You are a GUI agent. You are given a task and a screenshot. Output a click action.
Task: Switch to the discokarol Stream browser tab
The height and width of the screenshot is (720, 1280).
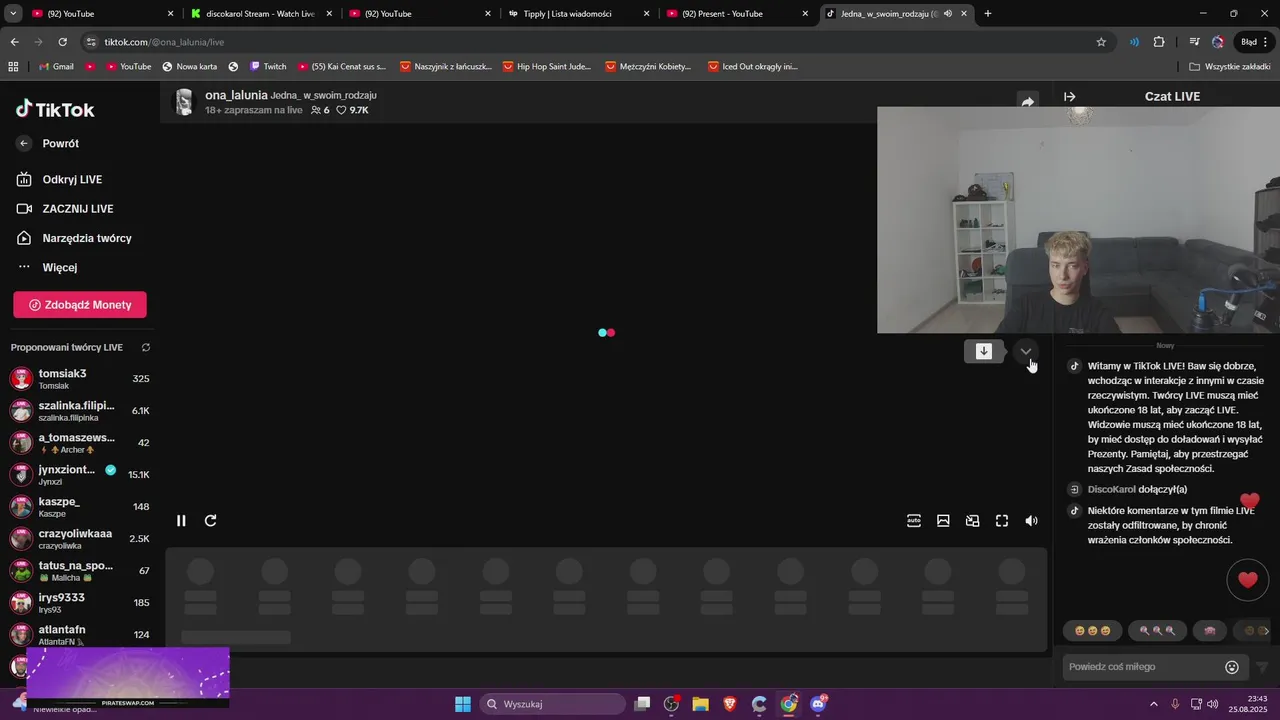coord(260,14)
